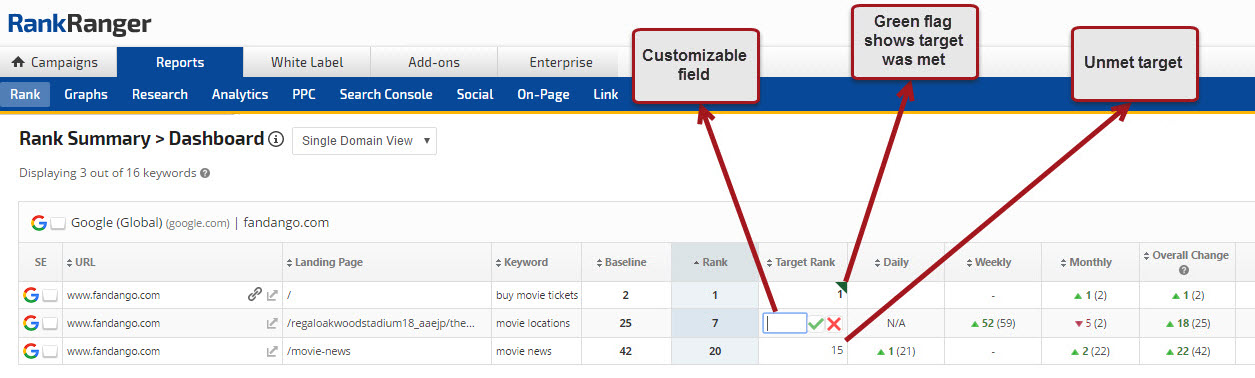Viewport: 1255px width, 378px height.
Task: Click the www.fandango.com URL in first row
Action: click(x=113, y=295)
